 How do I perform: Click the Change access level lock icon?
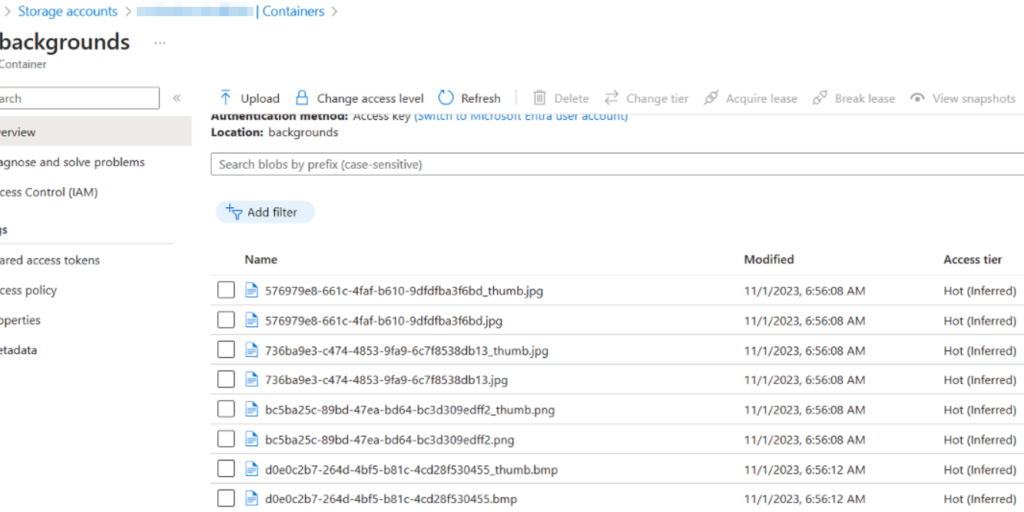coord(301,98)
